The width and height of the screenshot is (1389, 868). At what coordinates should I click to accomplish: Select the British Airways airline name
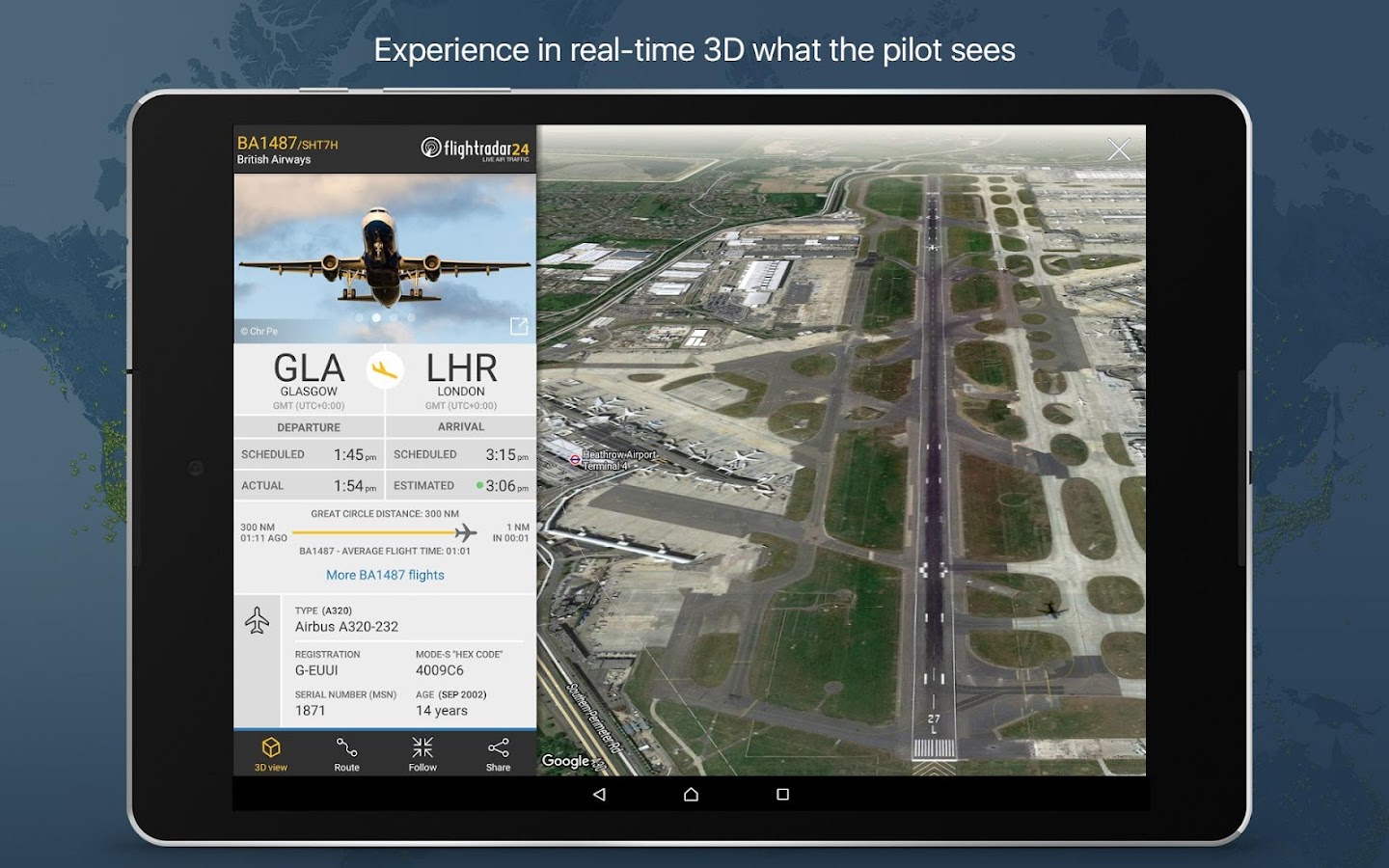[x=274, y=160]
